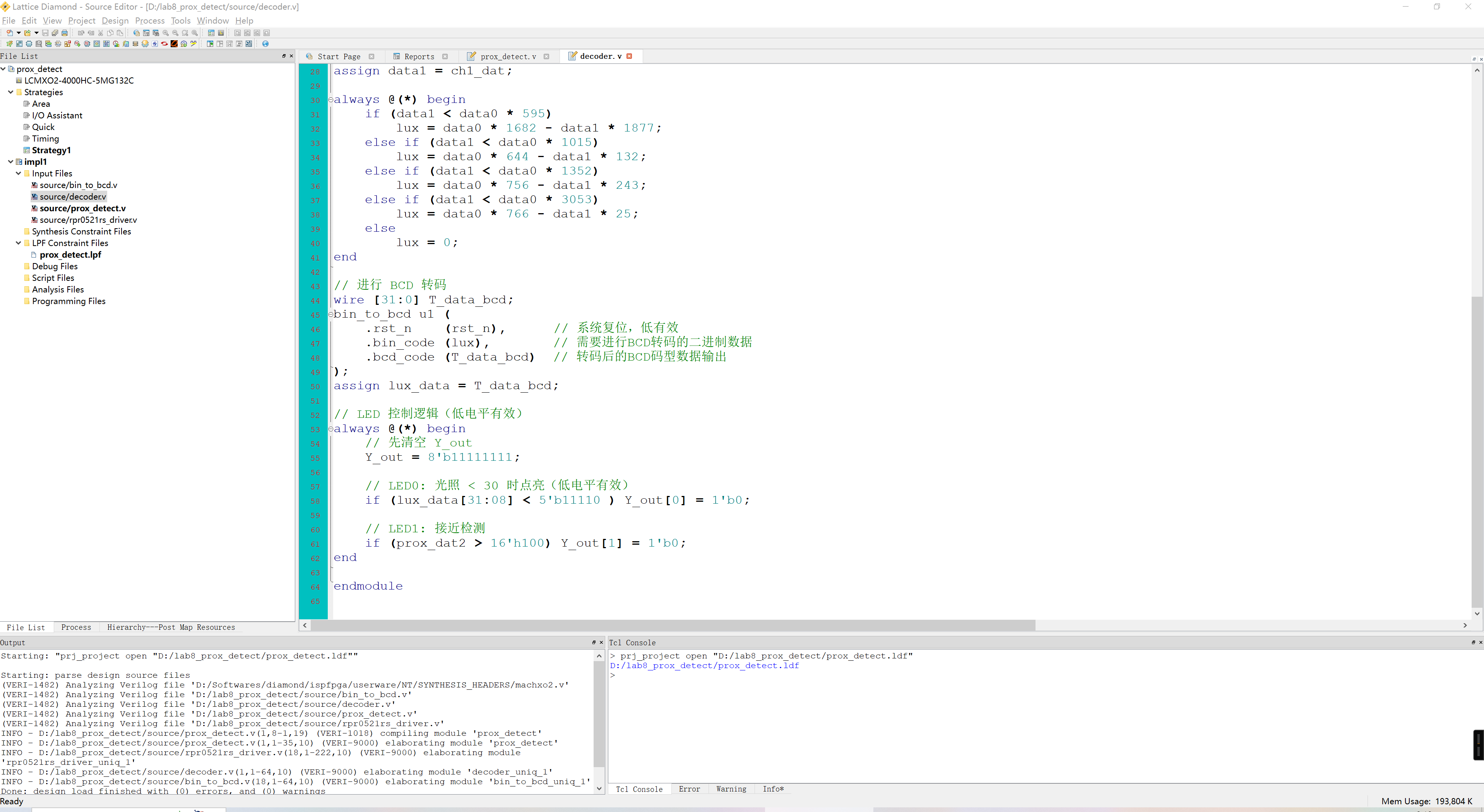Click the editor vertical scrollbar

(x=1477, y=451)
